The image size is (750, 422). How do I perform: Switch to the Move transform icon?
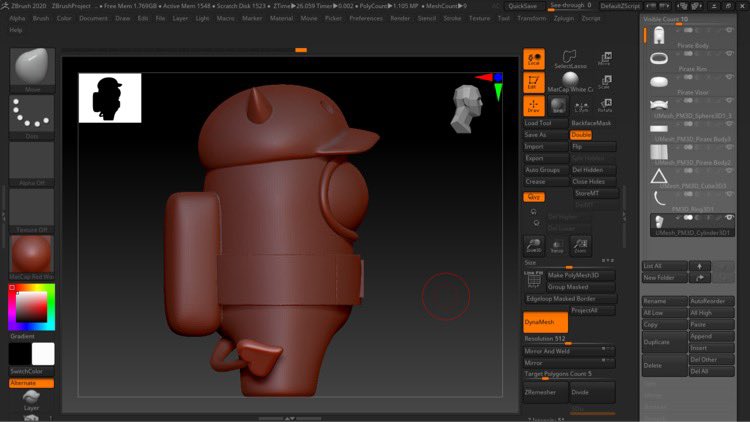(x=605, y=59)
